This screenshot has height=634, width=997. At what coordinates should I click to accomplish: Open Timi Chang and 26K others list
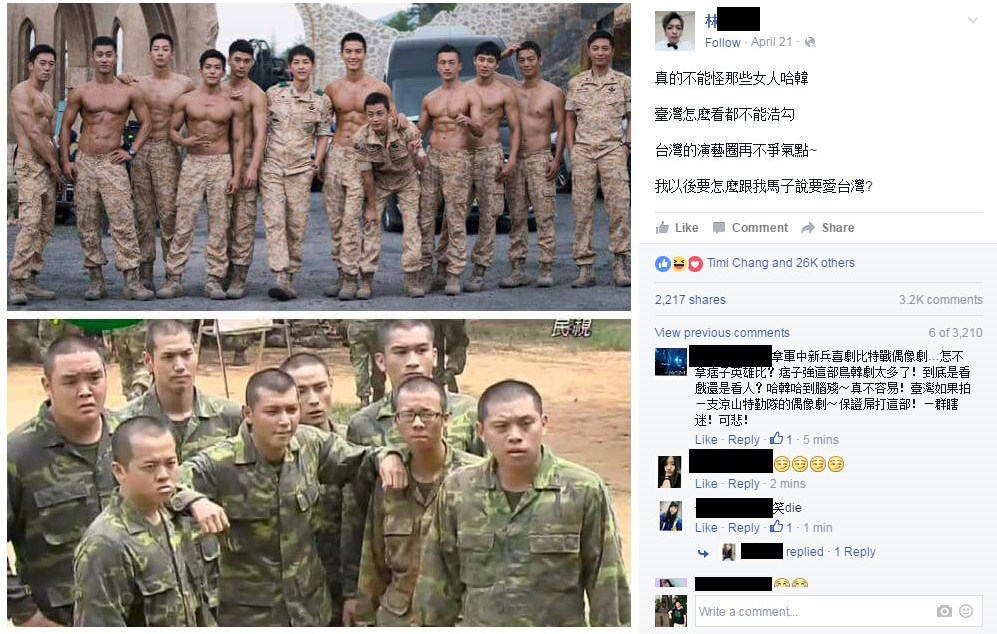(x=781, y=263)
